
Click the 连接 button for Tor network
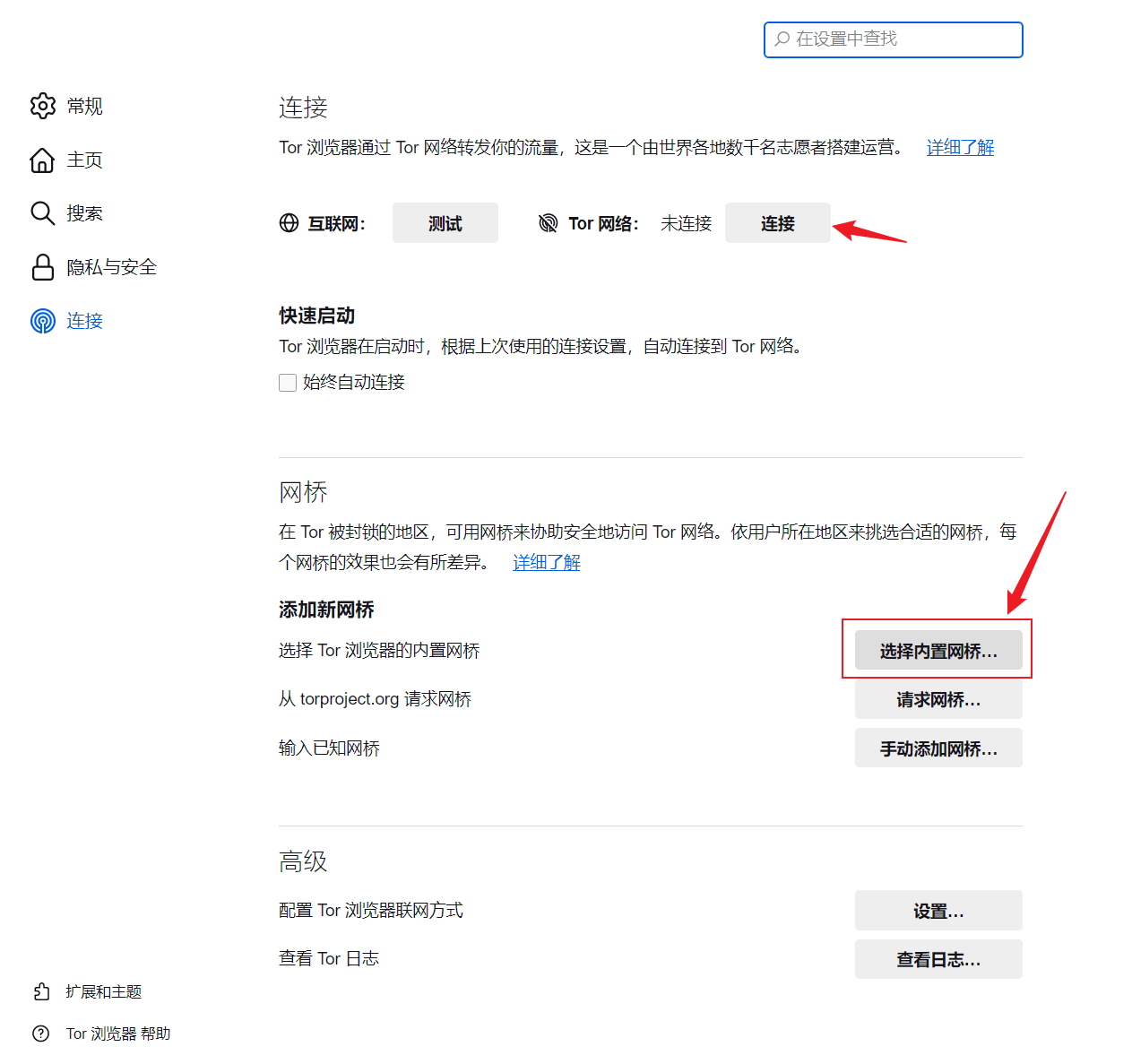click(778, 223)
